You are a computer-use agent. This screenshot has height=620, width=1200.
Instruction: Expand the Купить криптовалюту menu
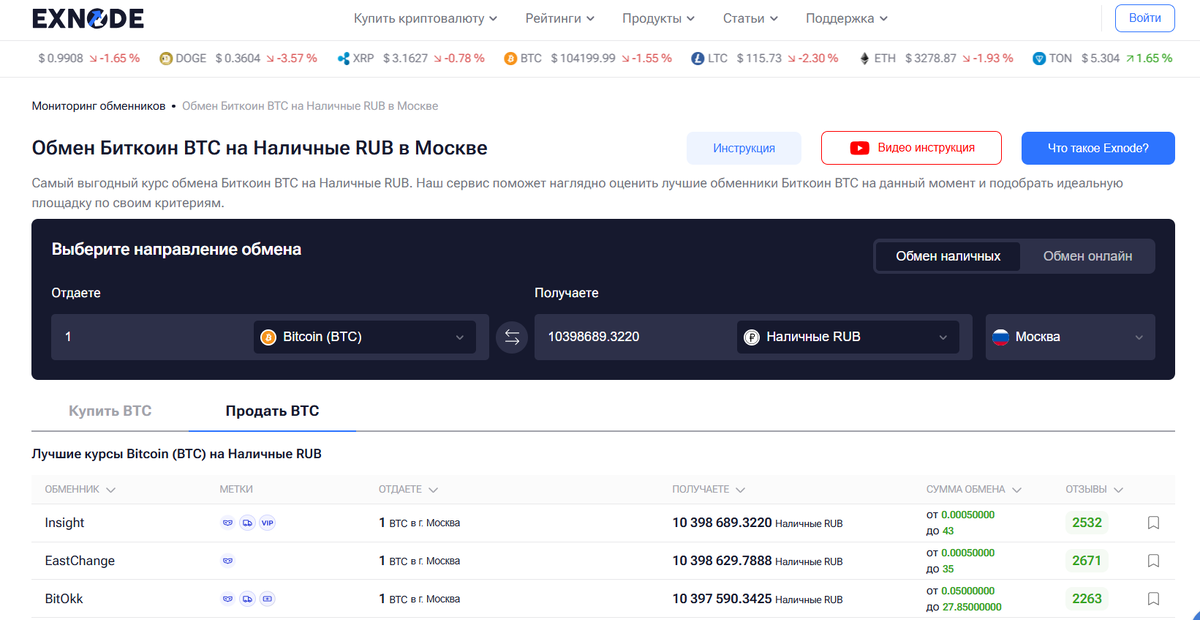(425, 18)
